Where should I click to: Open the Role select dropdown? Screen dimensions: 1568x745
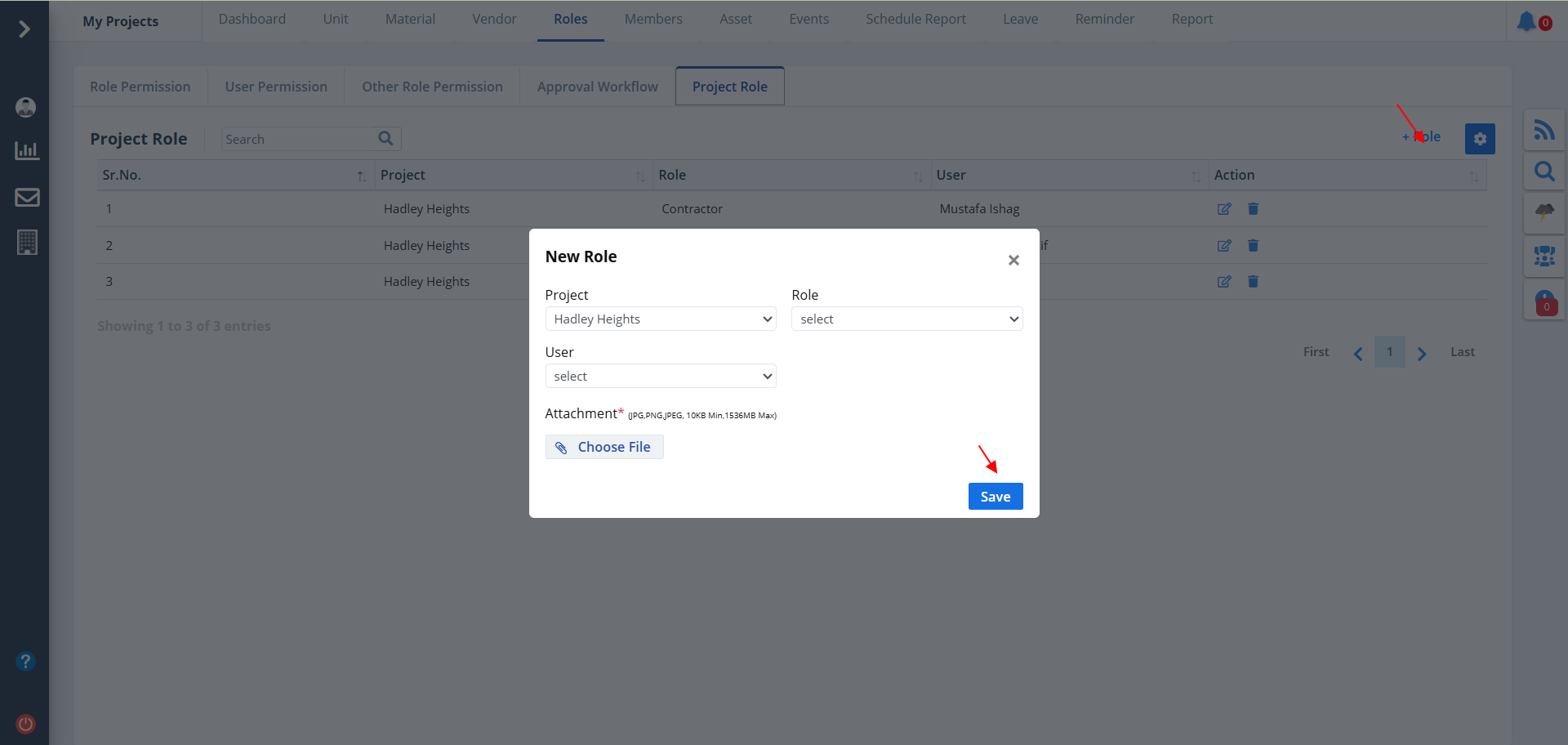pyautogui.click(x=906, y=319)
